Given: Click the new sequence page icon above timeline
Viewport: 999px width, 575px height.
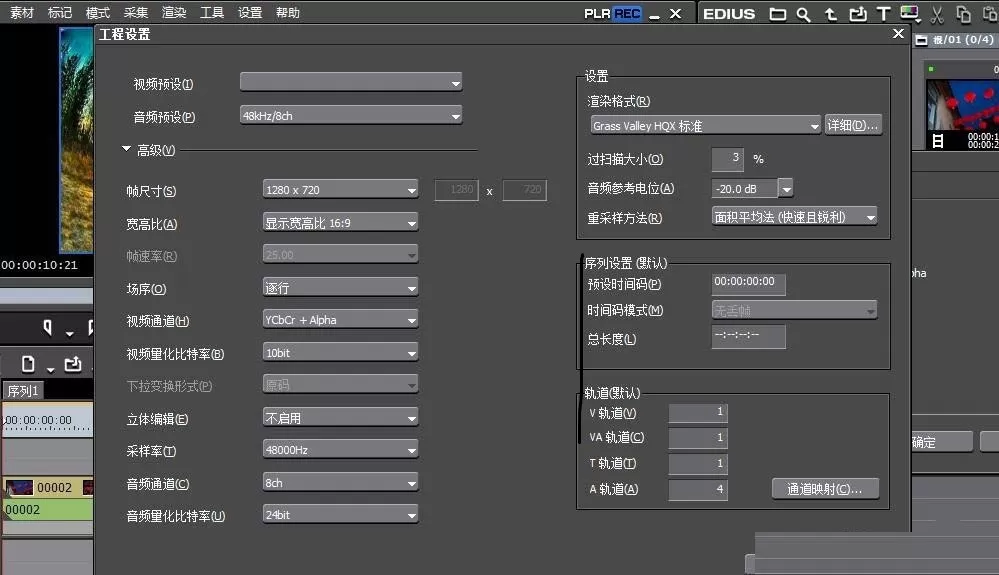Looking at the screenshot, I should pyautogui.click(x=28, y=364).
